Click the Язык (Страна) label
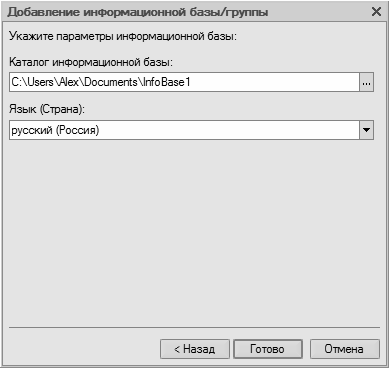Viewport: 389px width, 368px height. [x=47, y=109]
